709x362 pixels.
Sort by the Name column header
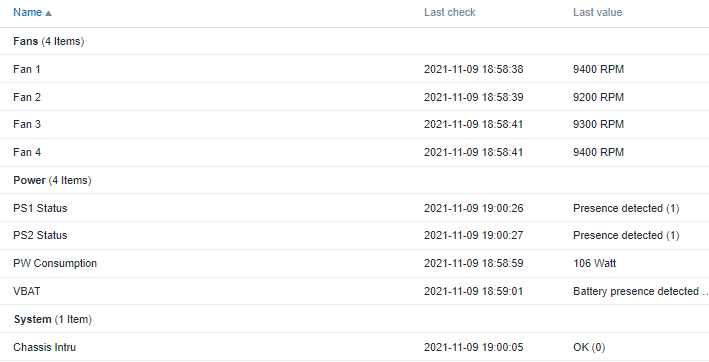[x=28, y=12]
